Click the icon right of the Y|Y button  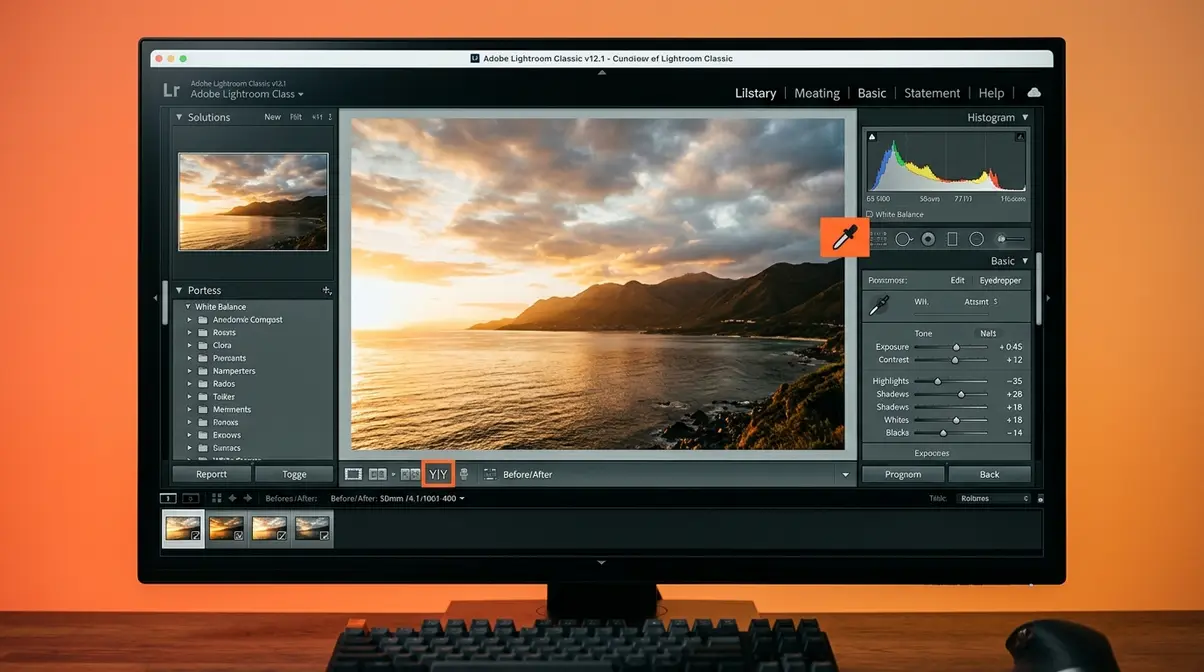click(x=463, y=474)
